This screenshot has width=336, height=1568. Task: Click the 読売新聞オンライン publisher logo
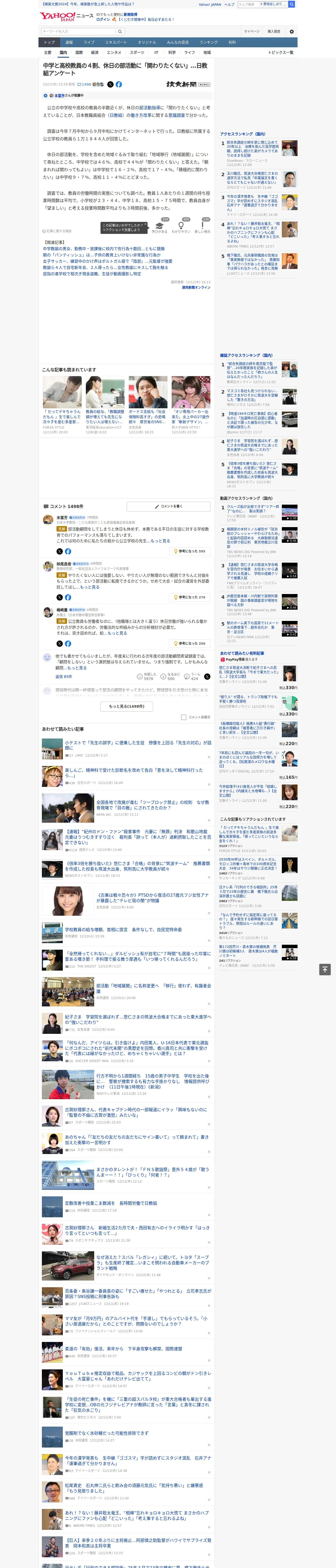coord(188,85)
